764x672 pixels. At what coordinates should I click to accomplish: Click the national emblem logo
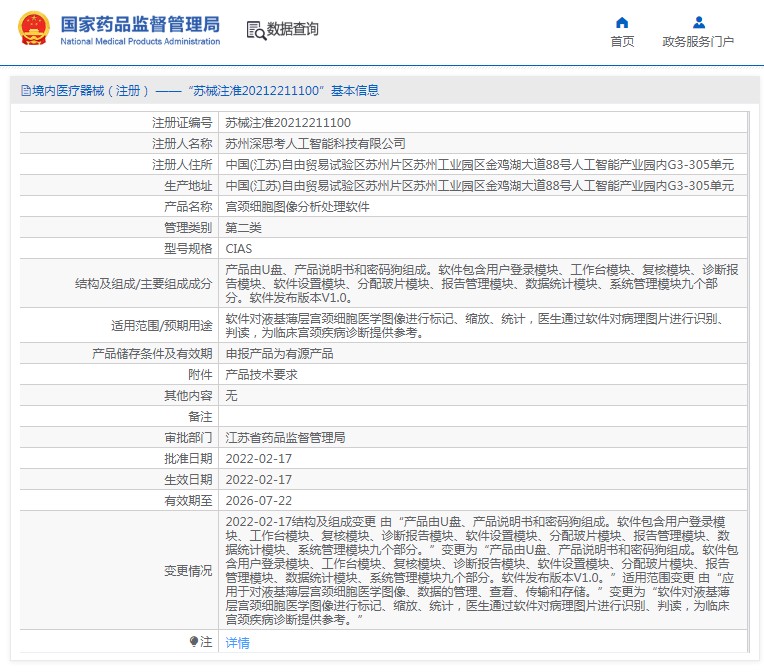(32, 29)
